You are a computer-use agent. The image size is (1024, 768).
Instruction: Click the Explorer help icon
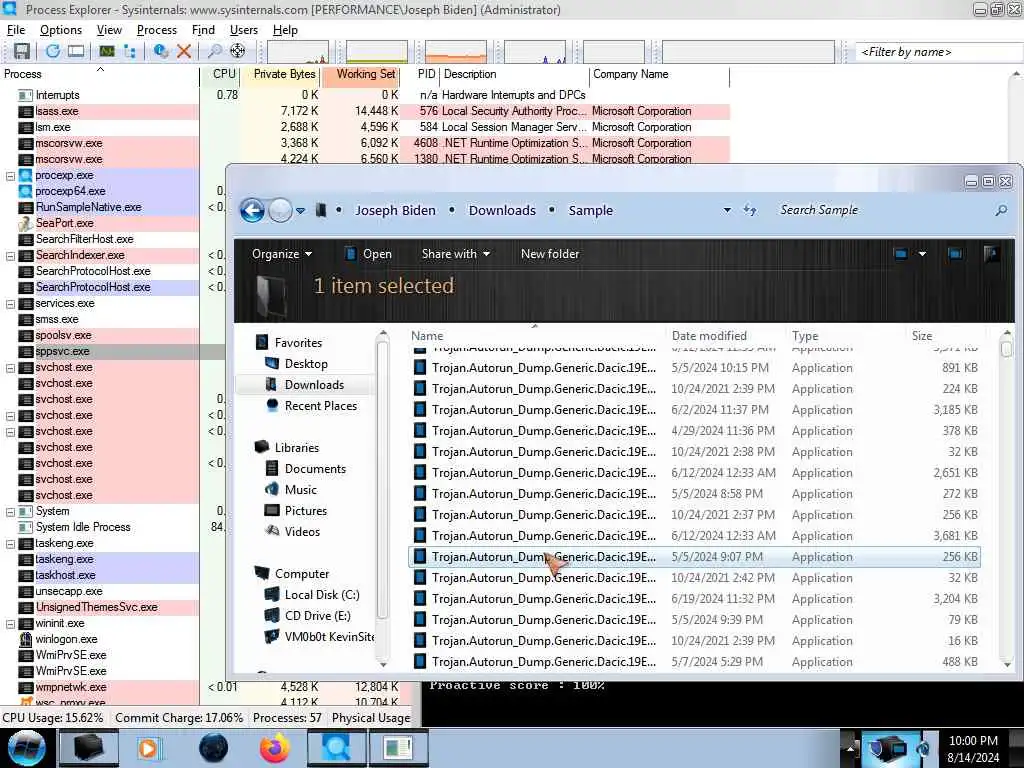[x=991, y=253]
